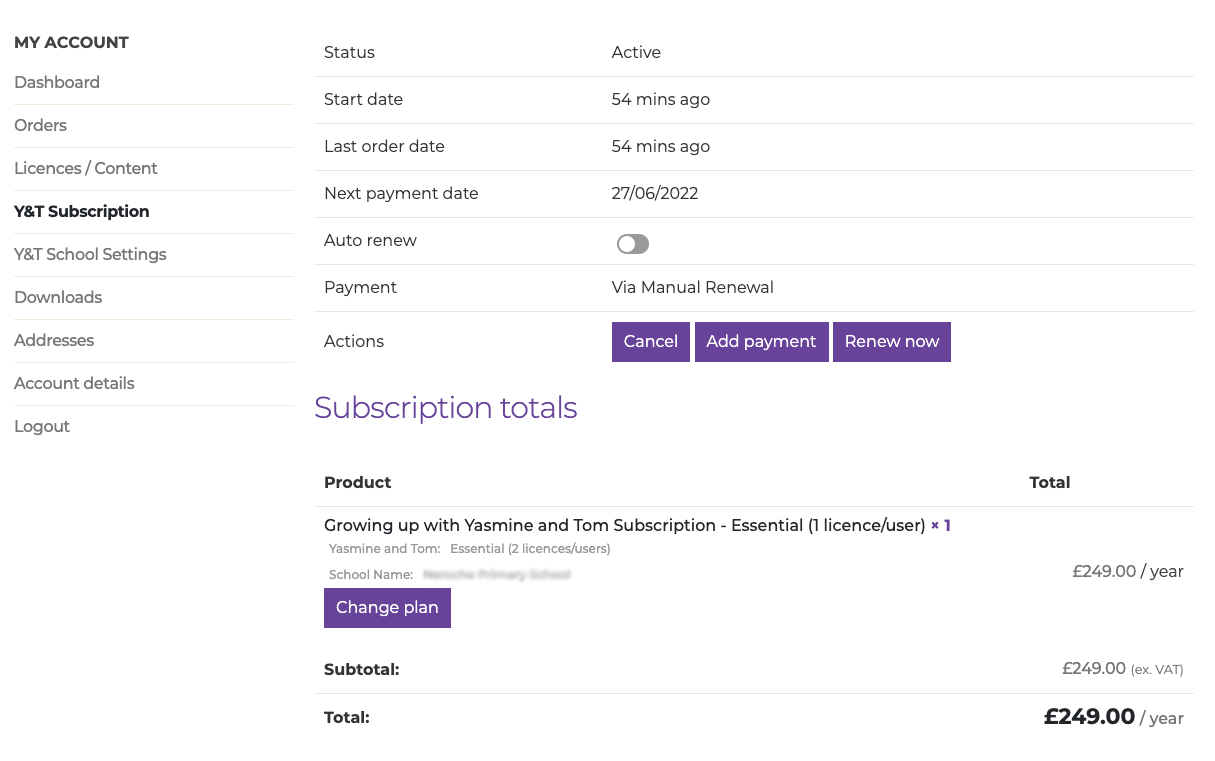Click the Renew now button
The height and width of the screenshot is (761, 1215).
[x=892, y=341]
